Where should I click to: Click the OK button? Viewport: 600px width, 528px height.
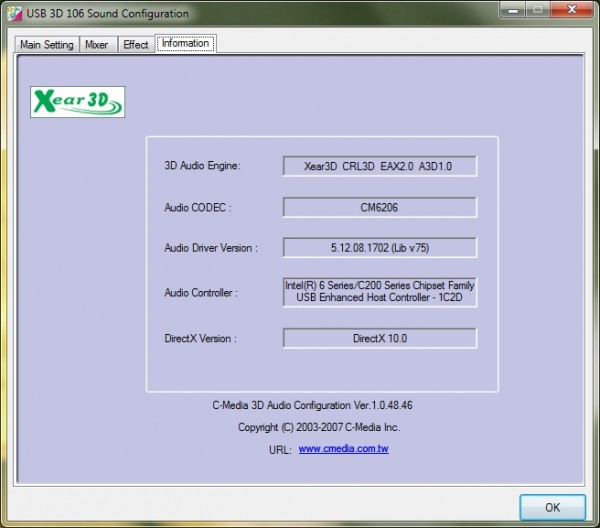[552, 507]
